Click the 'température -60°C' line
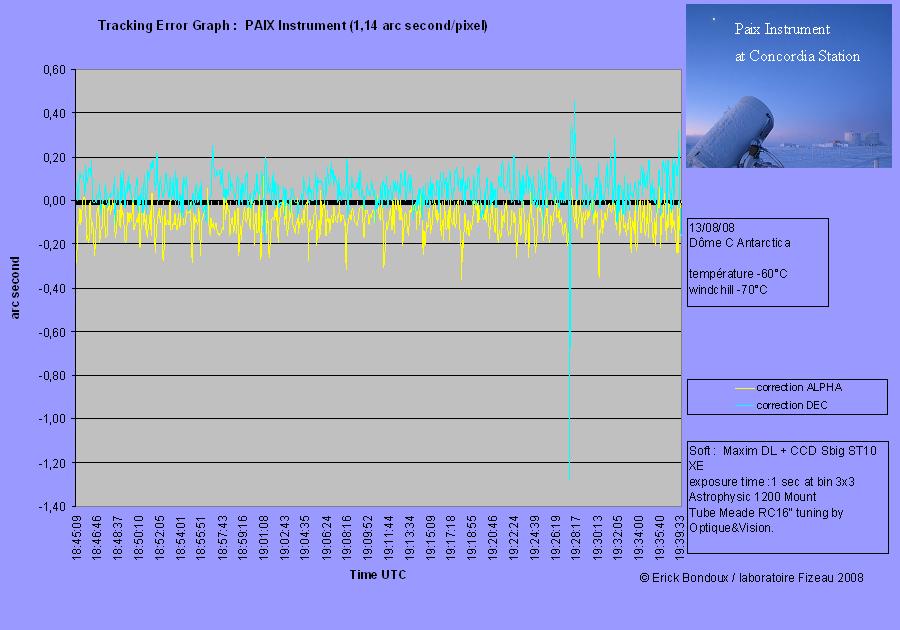This screenshot has width=900, height=630. [x=738, y=274]
